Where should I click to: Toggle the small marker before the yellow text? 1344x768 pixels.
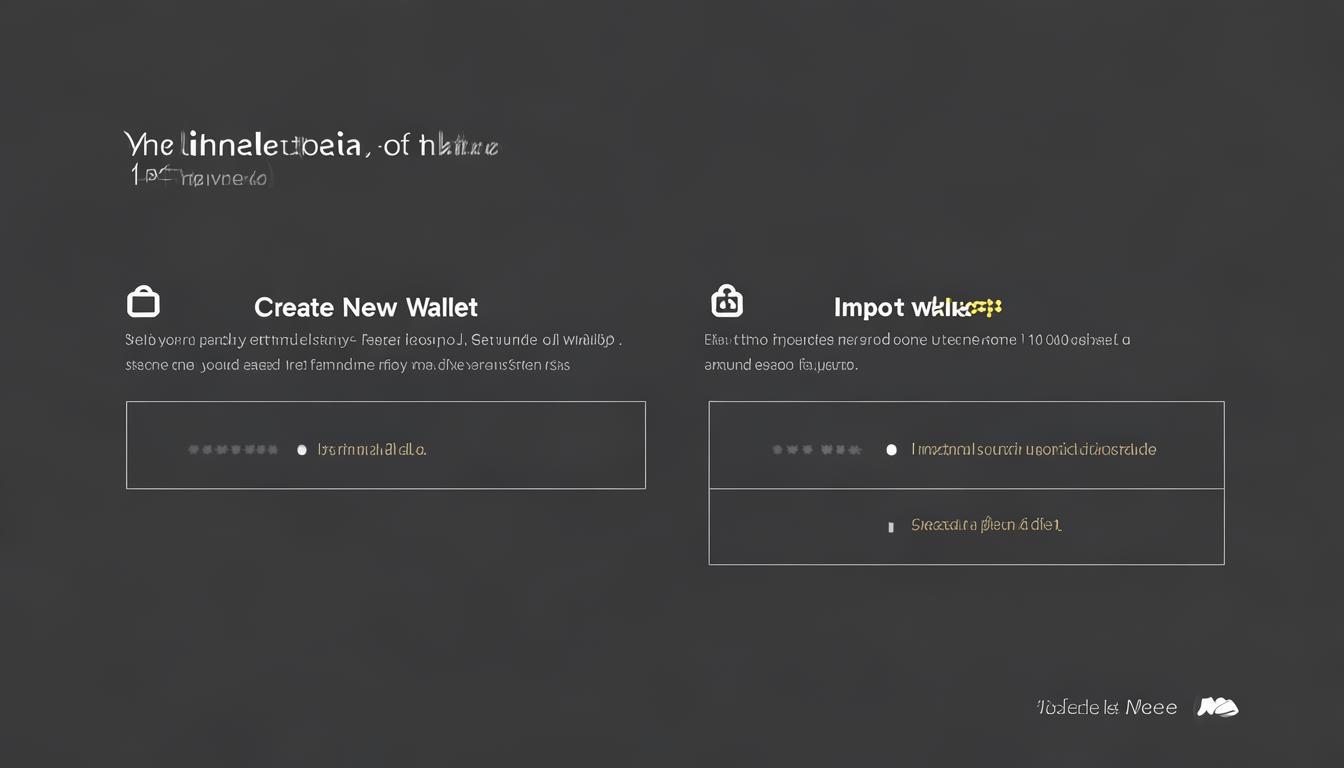point(891,526)
